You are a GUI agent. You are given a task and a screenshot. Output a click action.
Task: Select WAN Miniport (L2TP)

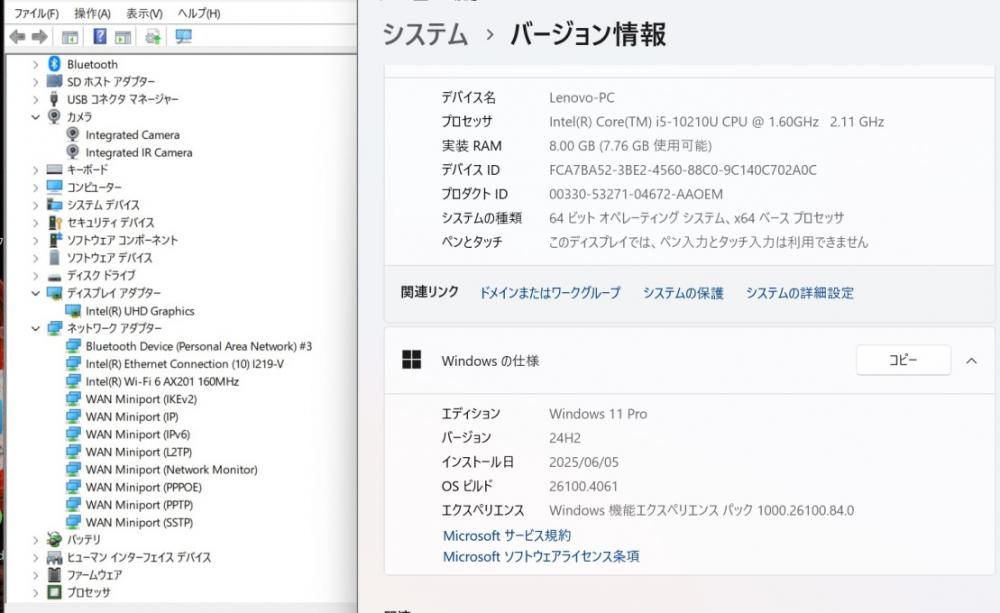click(x=138, y=452)
